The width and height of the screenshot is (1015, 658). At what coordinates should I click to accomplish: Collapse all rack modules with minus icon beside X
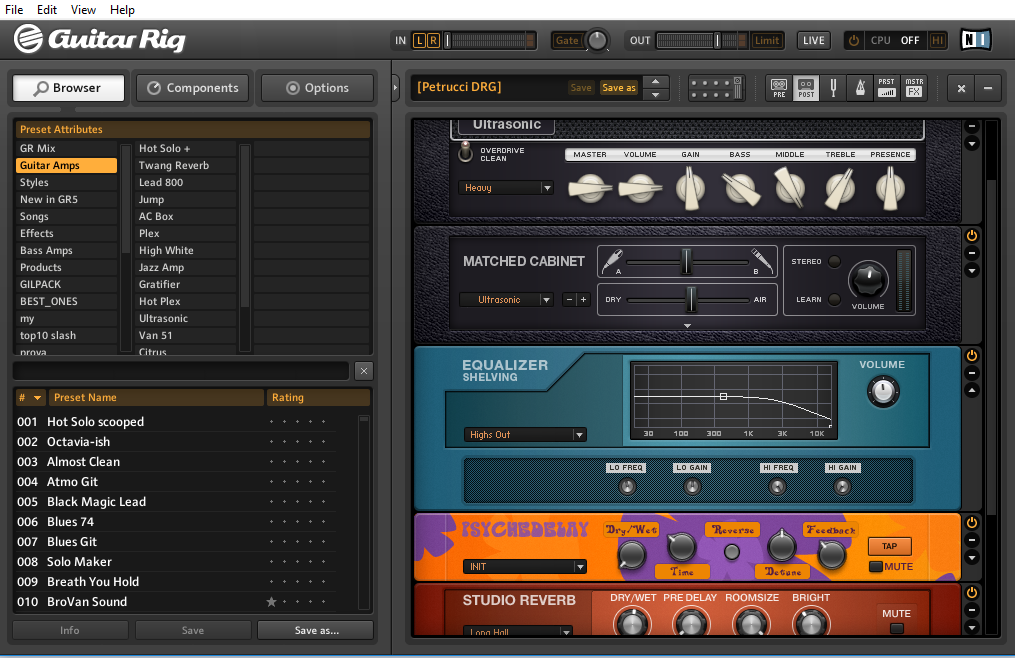coord(988,88)
